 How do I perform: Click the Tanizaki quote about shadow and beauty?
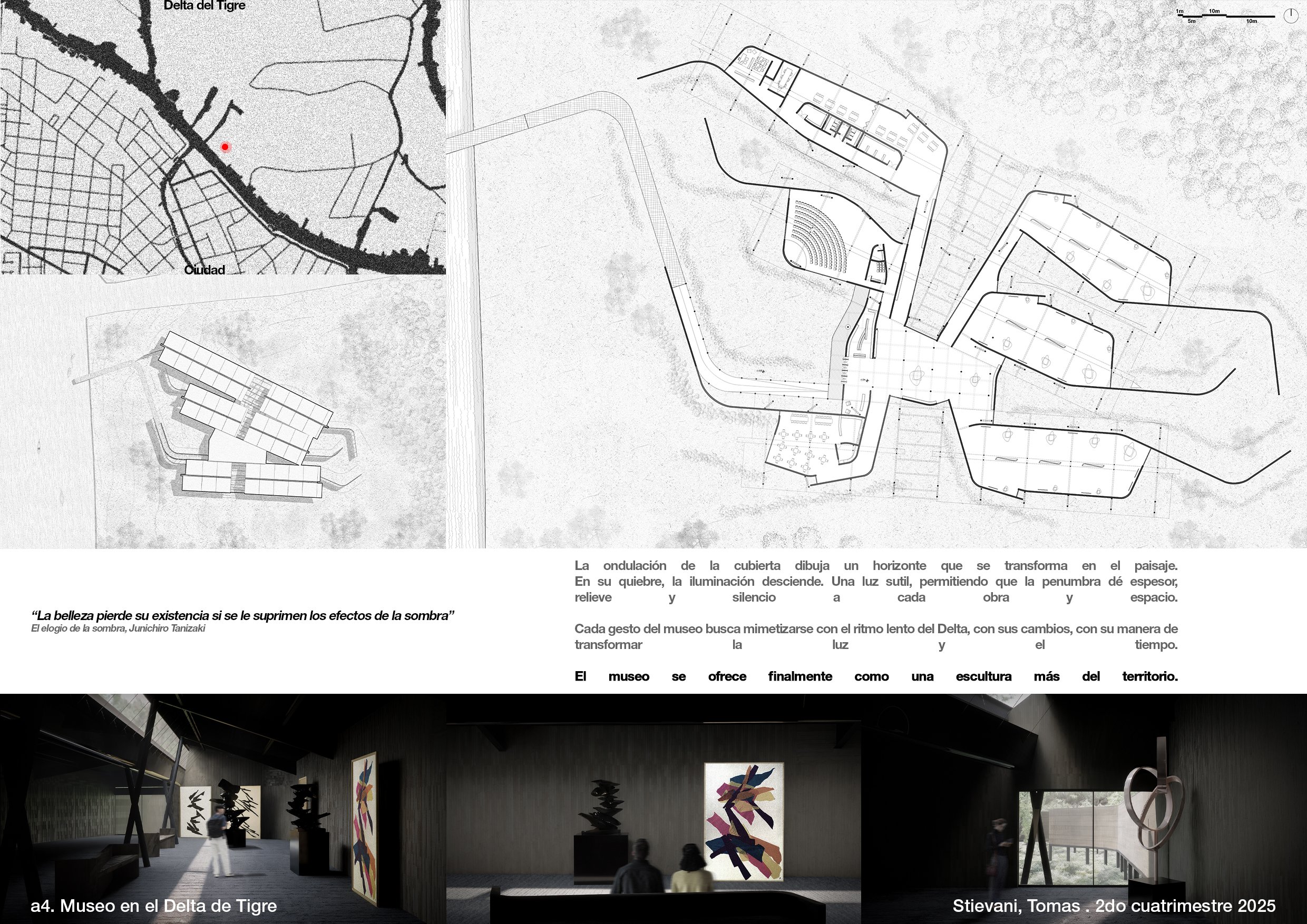(242, 616)
